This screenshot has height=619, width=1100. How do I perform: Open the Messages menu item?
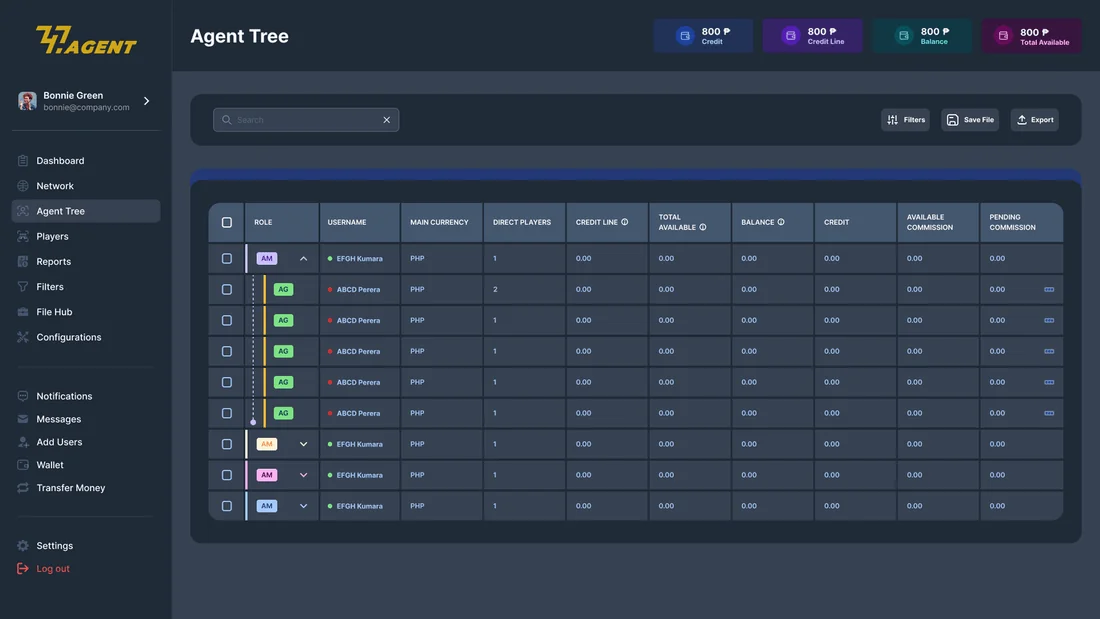point(58,419)
